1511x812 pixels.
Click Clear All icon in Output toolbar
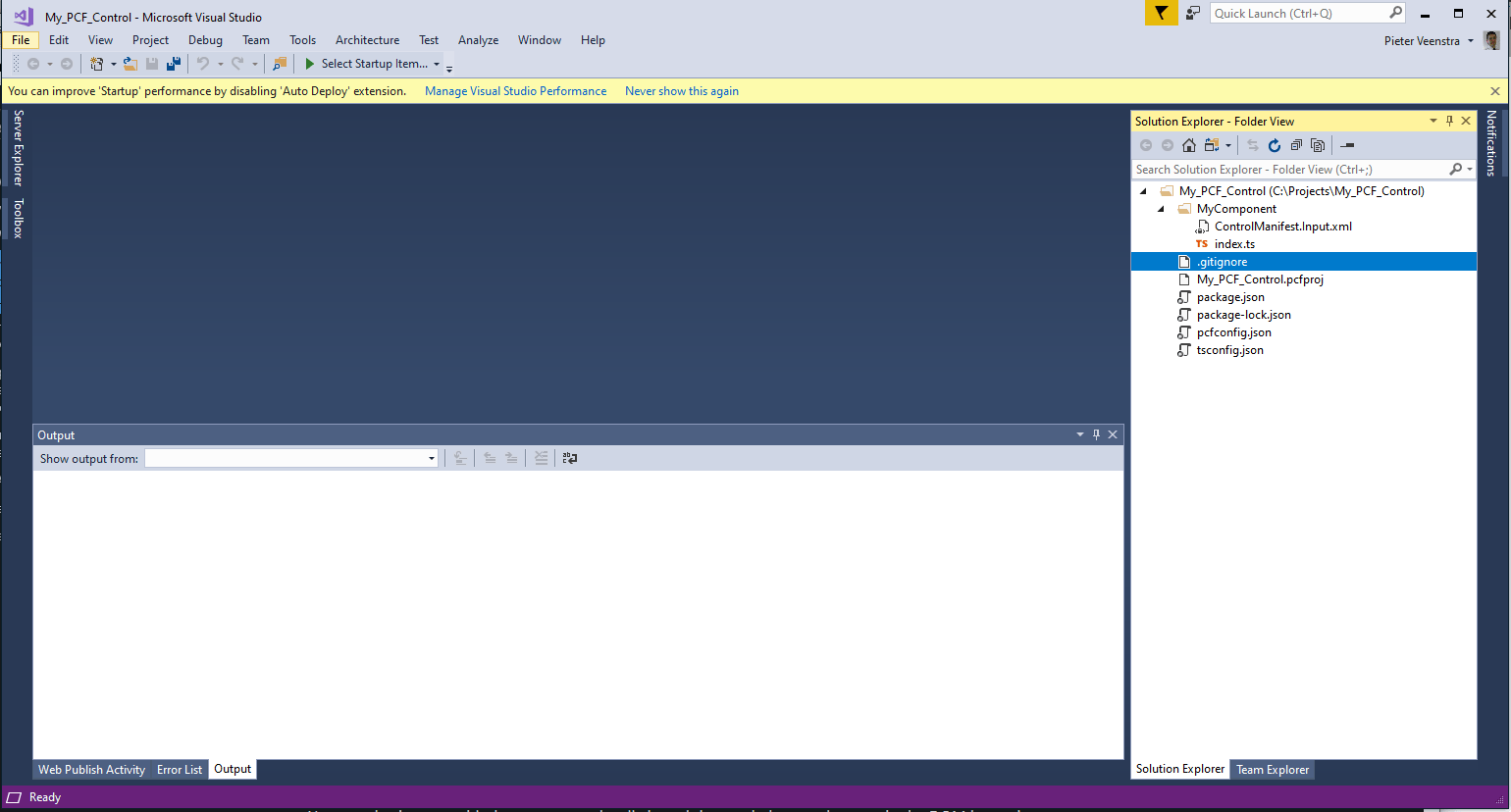[x=541, y=458]
